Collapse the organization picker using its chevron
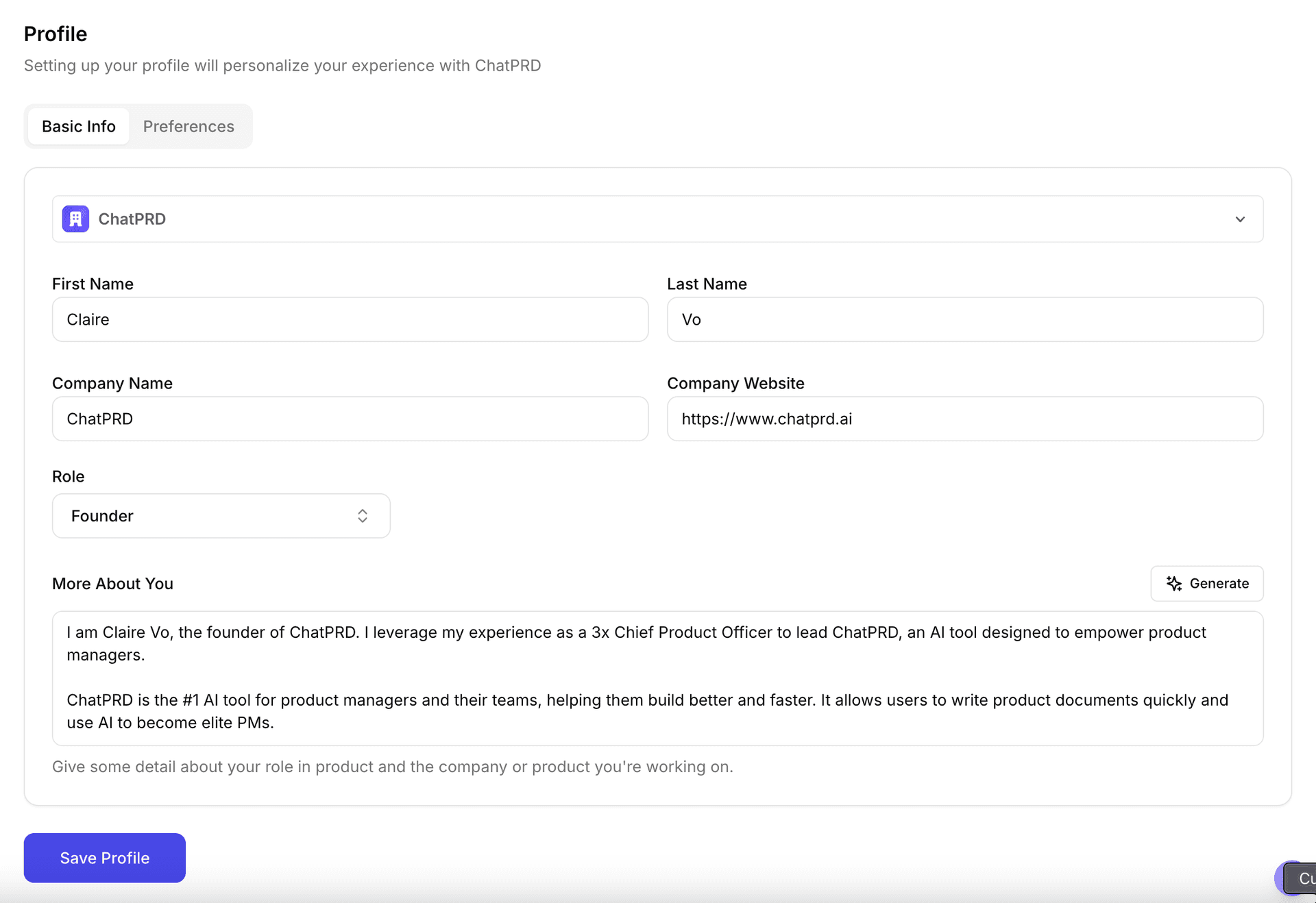Viewport: 1316px width, 903px height. [1239, 219]
